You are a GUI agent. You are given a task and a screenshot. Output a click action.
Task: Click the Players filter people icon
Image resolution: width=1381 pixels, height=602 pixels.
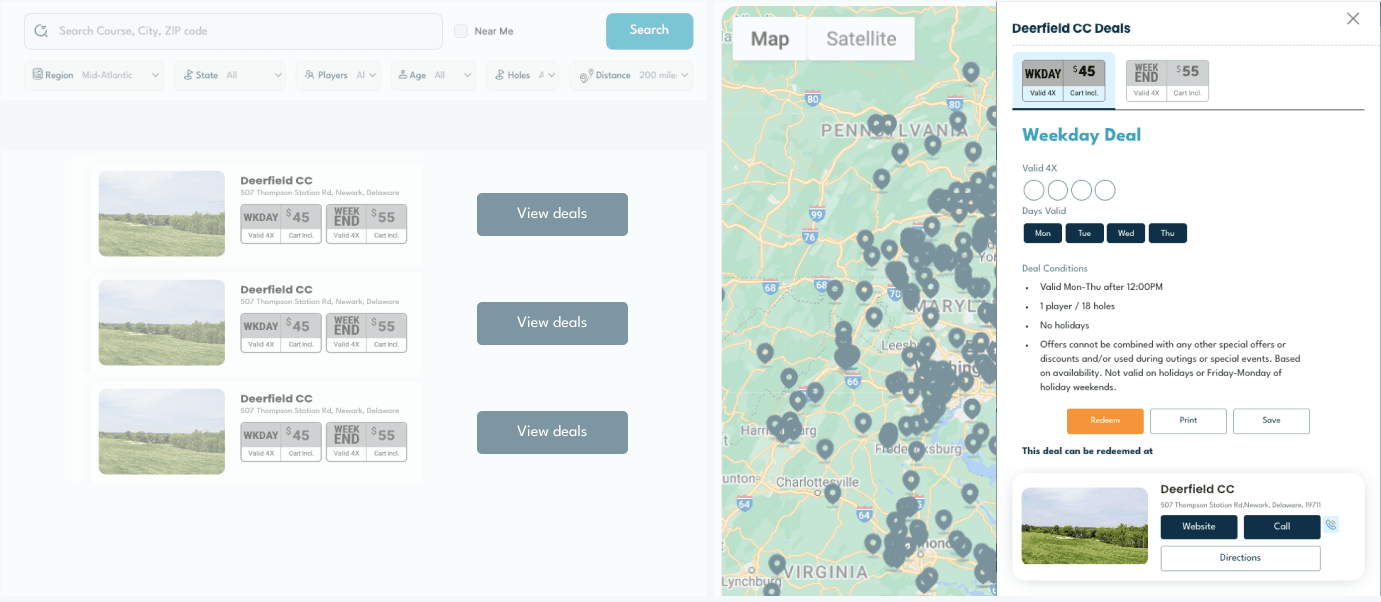pos(310,75)
